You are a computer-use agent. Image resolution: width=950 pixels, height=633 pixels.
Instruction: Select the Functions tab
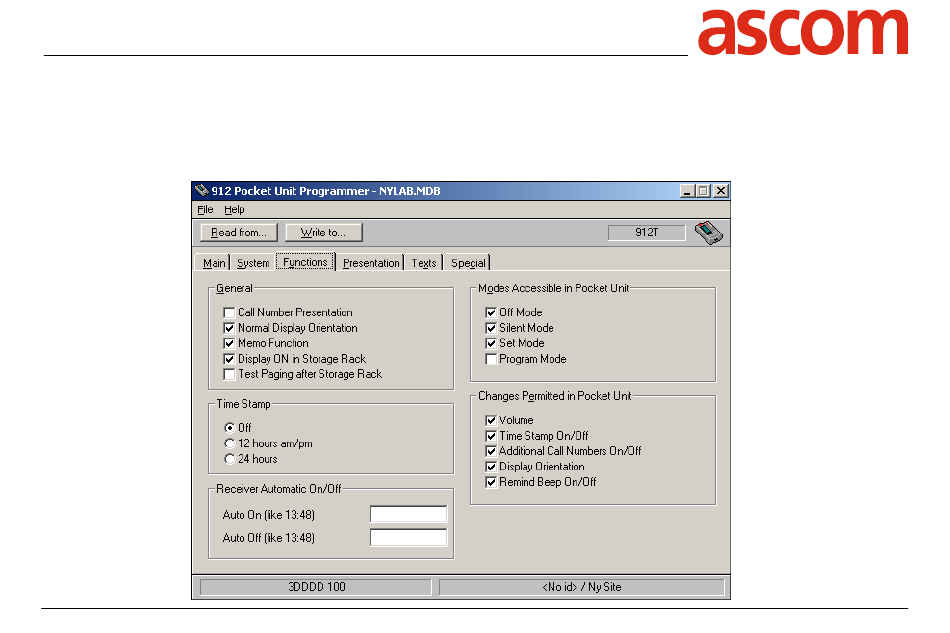(305, 262)
